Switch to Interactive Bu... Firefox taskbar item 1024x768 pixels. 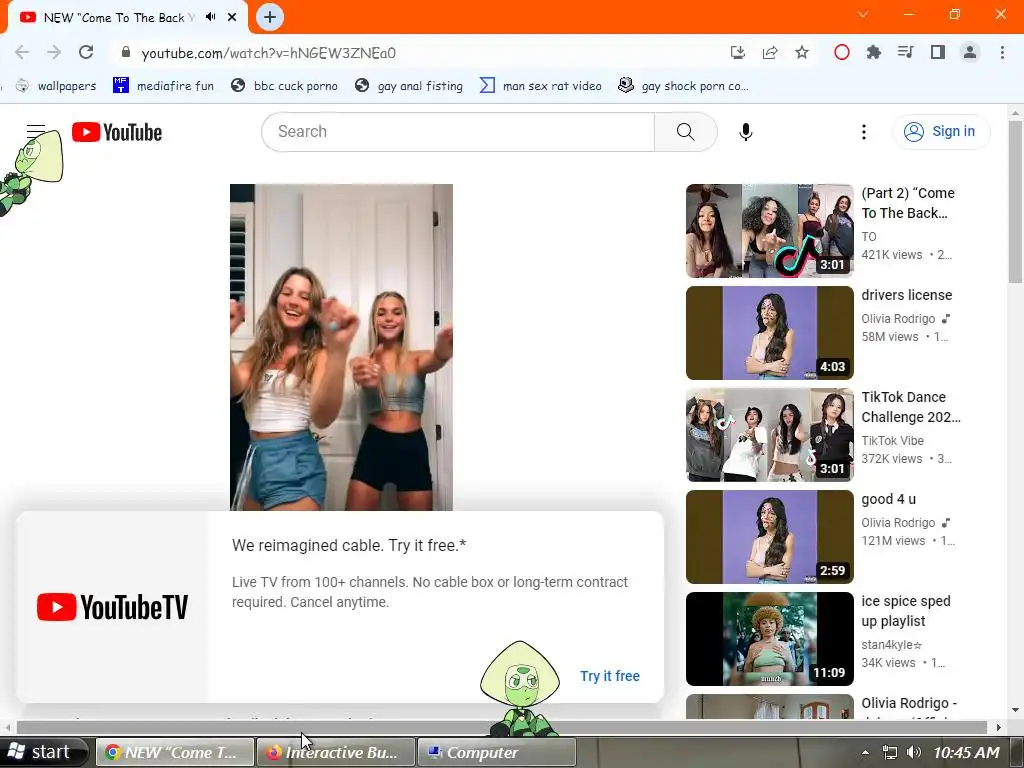(336, 752)
